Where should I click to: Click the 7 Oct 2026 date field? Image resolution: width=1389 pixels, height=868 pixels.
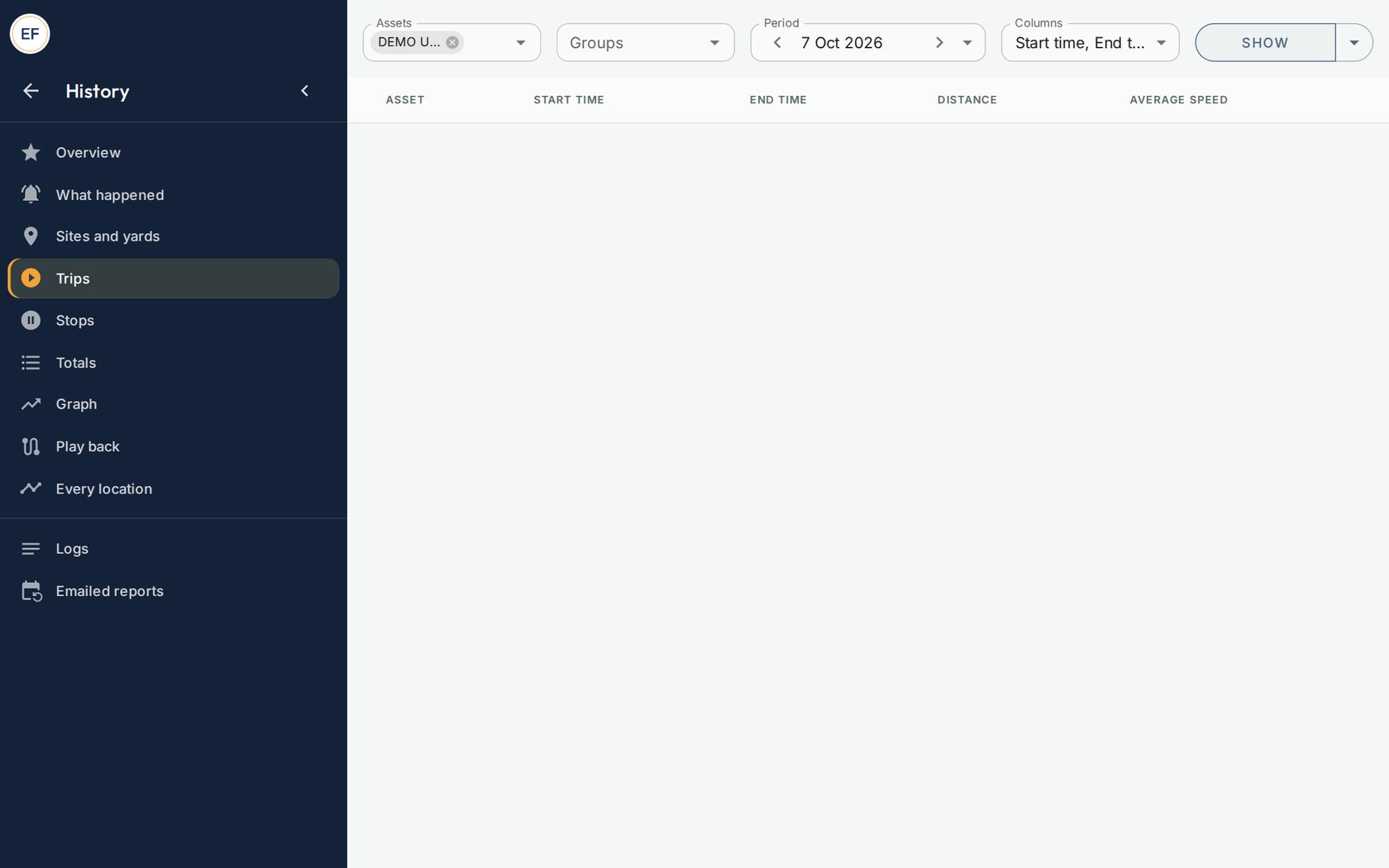pos(842,42)
